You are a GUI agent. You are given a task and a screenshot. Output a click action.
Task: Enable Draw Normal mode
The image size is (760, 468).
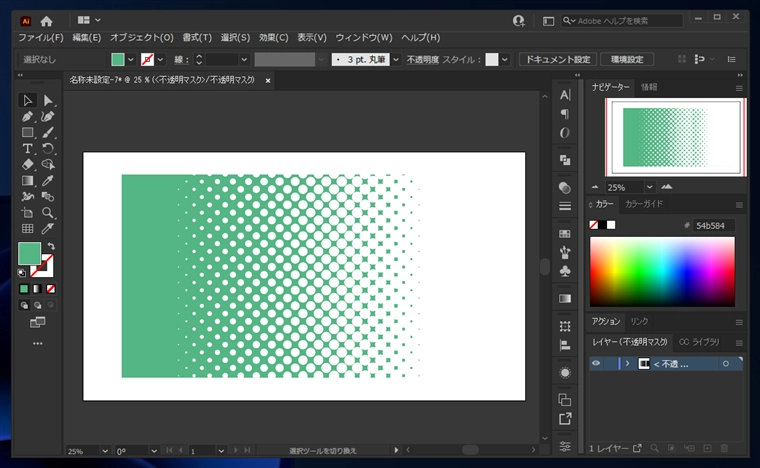[24, 305]
